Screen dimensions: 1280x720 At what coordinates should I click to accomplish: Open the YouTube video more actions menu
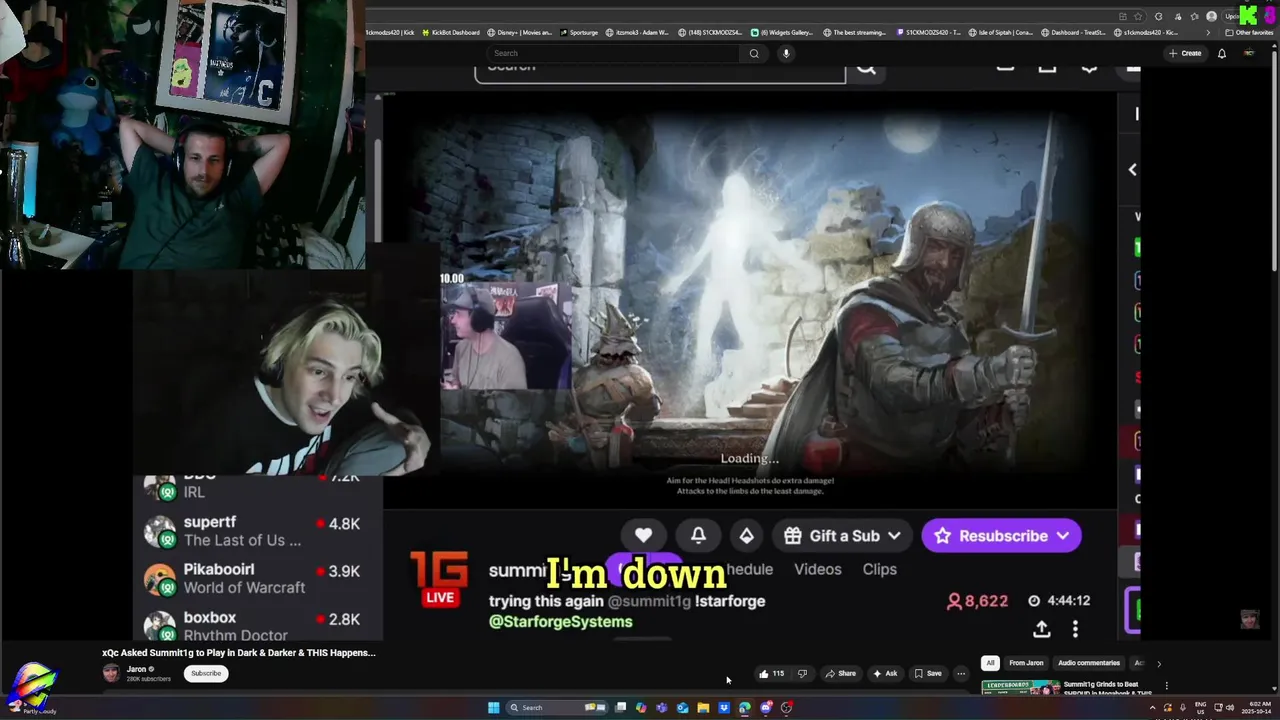click(961, 673)
